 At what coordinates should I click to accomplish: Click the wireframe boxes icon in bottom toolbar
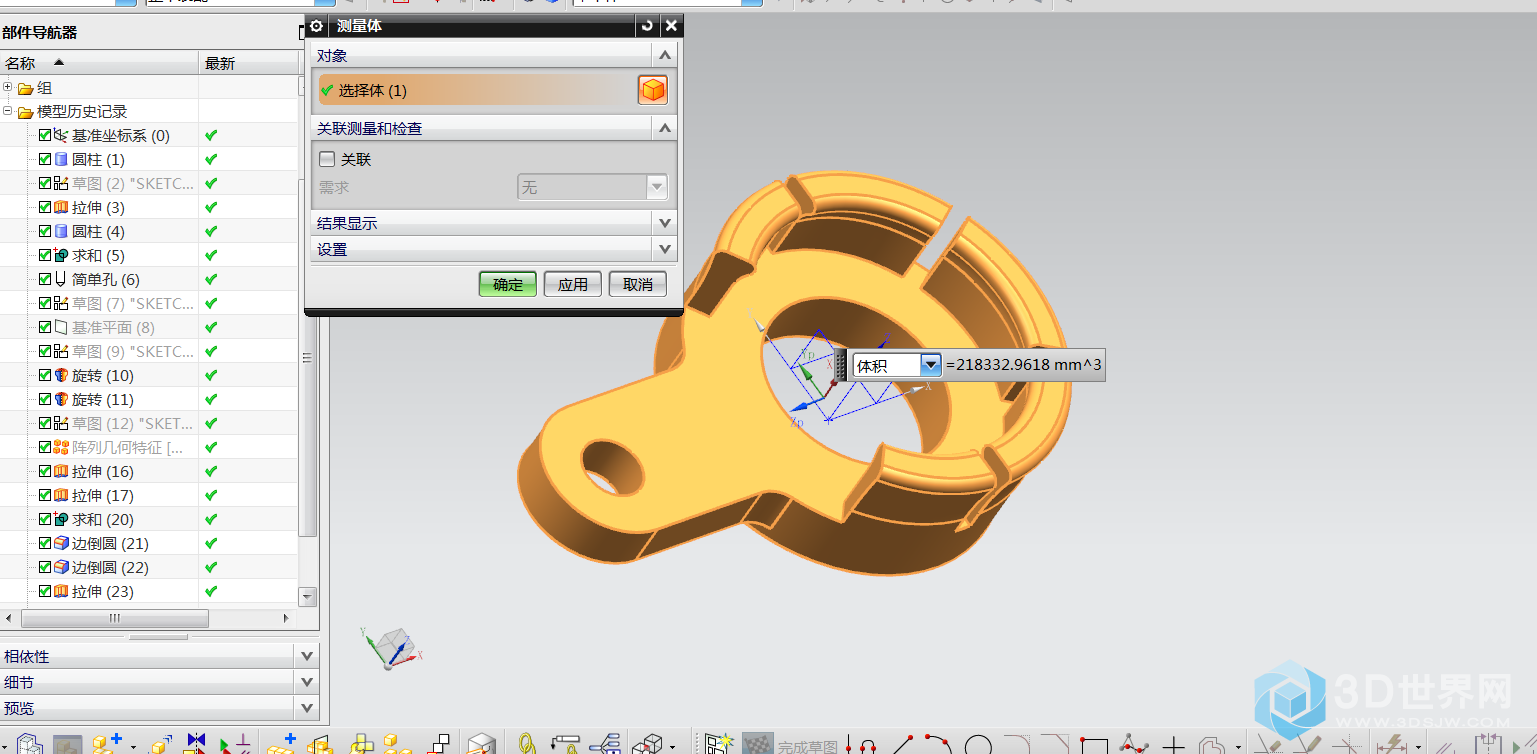649,744
